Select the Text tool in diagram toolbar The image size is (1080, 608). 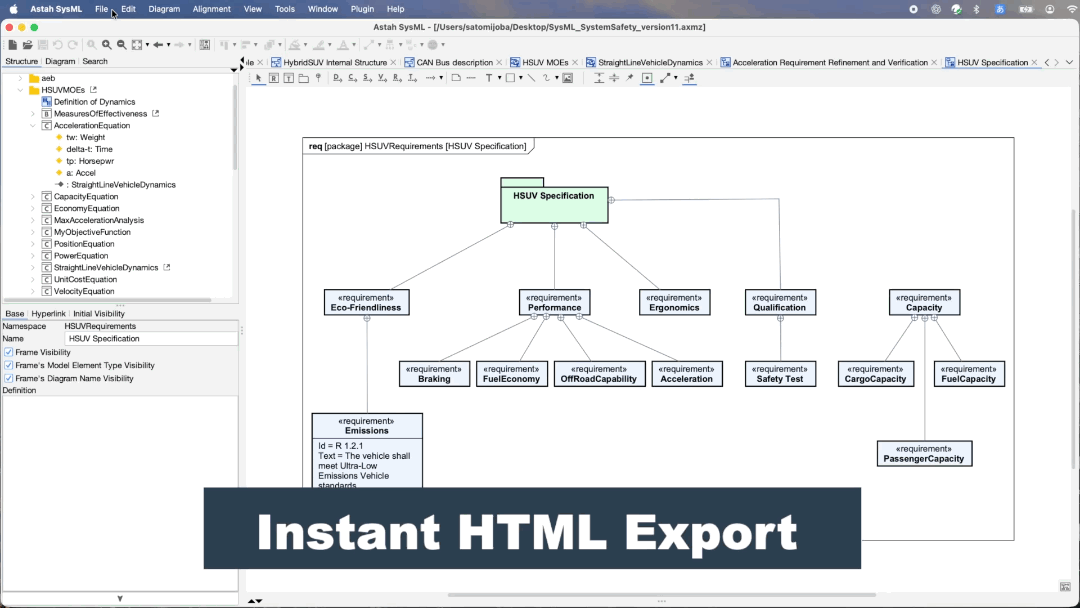pyautogui.click(x=490, y=78)
